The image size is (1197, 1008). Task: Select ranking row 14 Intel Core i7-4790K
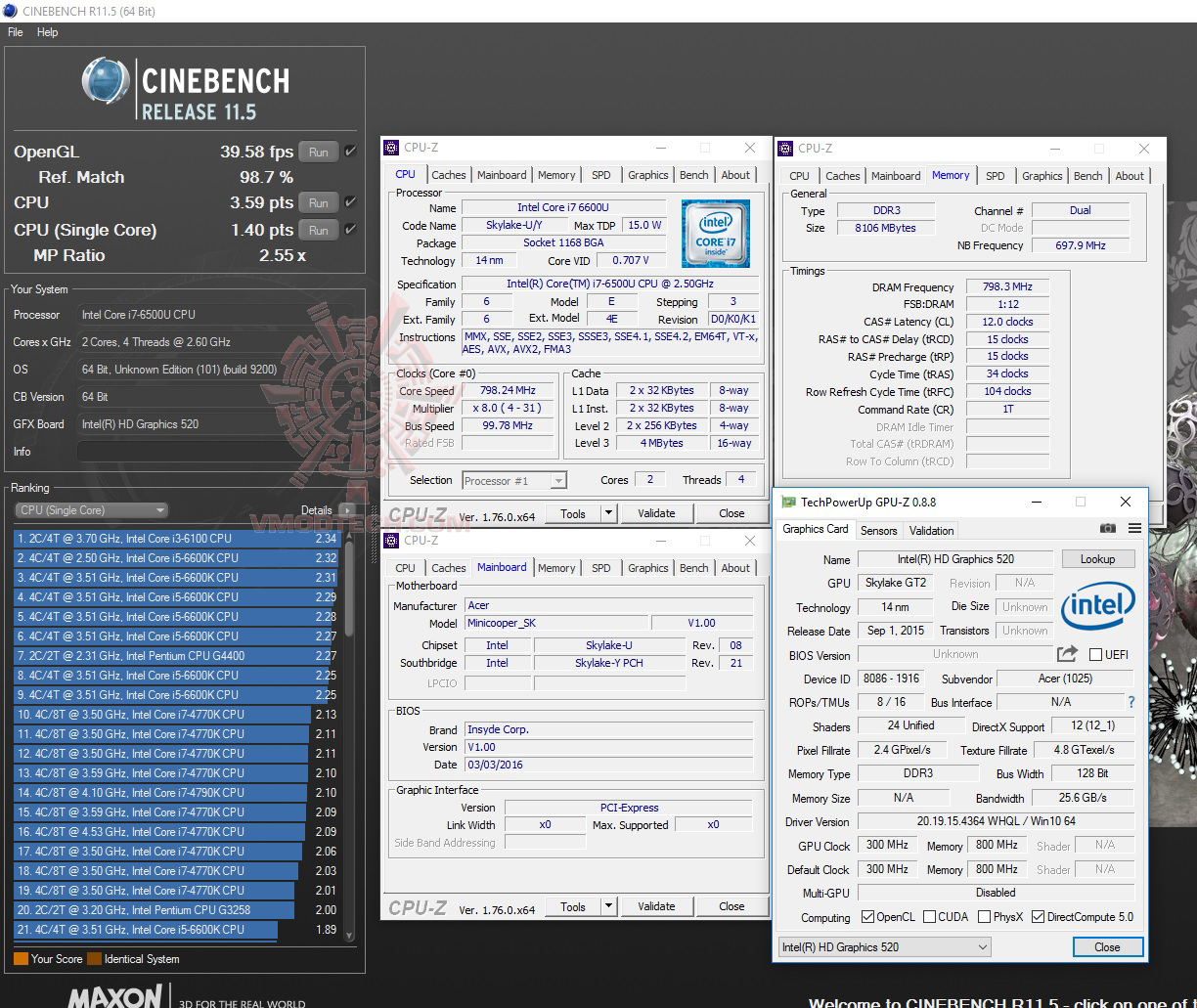pos(177,793)
